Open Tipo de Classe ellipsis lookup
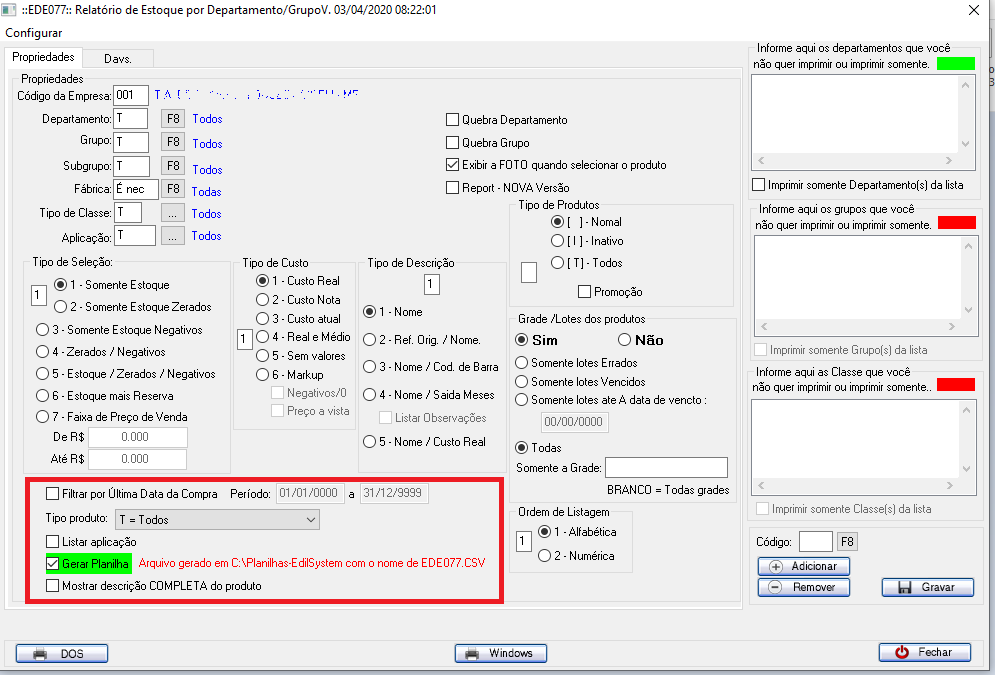Viewport: 995px width, 675px height. point(173,213)
